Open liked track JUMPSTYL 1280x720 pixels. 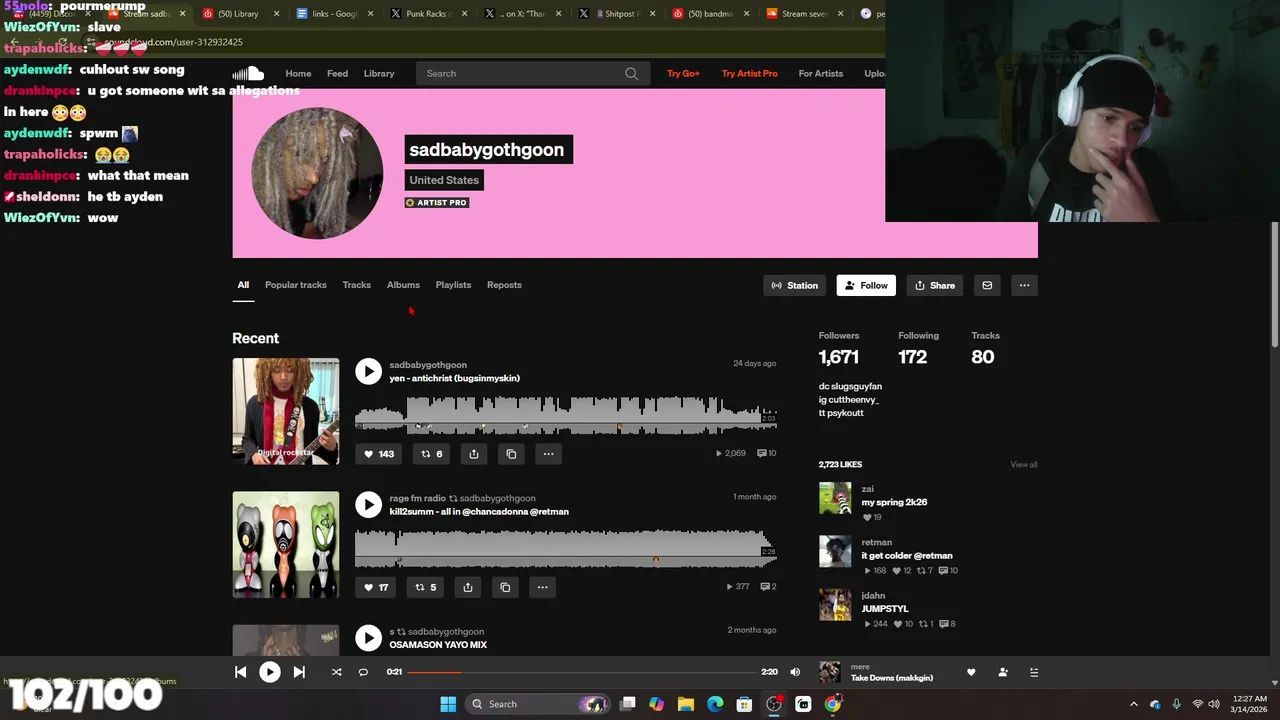885,608
